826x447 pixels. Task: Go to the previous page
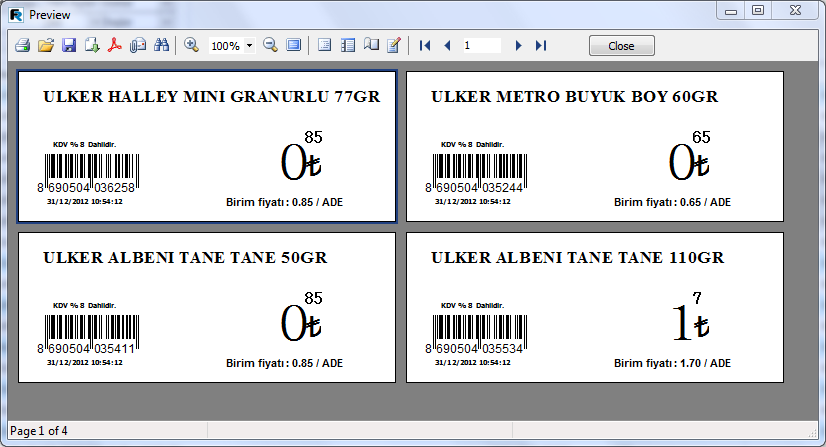point(447,46)
